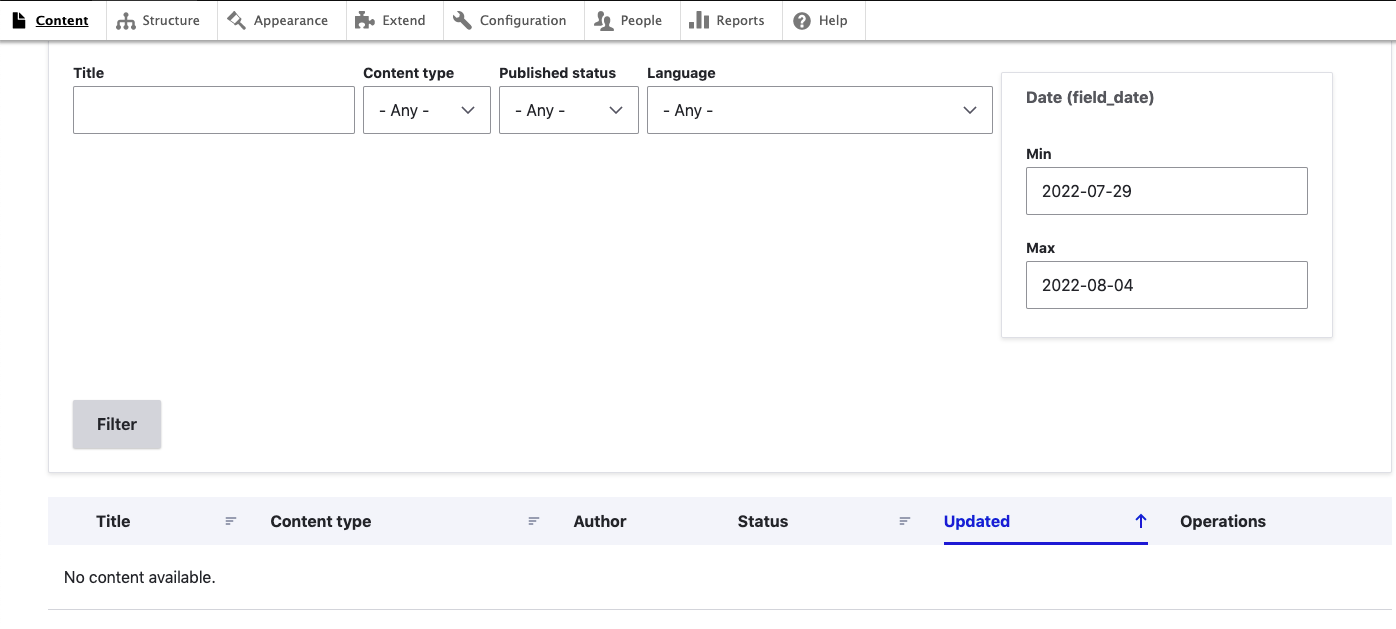Click the Operations column header text
Viewport: 1396px width, 629px height.
[x=1223, y=521]
